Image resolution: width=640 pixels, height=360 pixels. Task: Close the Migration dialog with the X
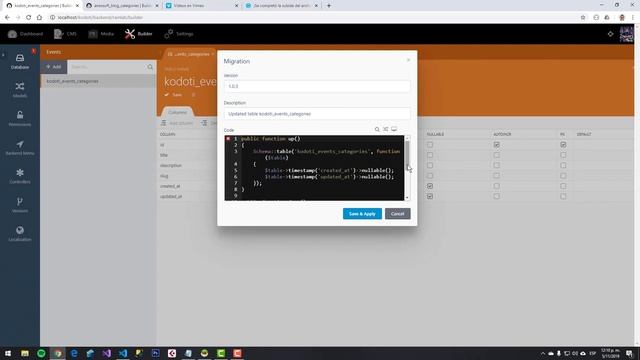click(408, 60)
